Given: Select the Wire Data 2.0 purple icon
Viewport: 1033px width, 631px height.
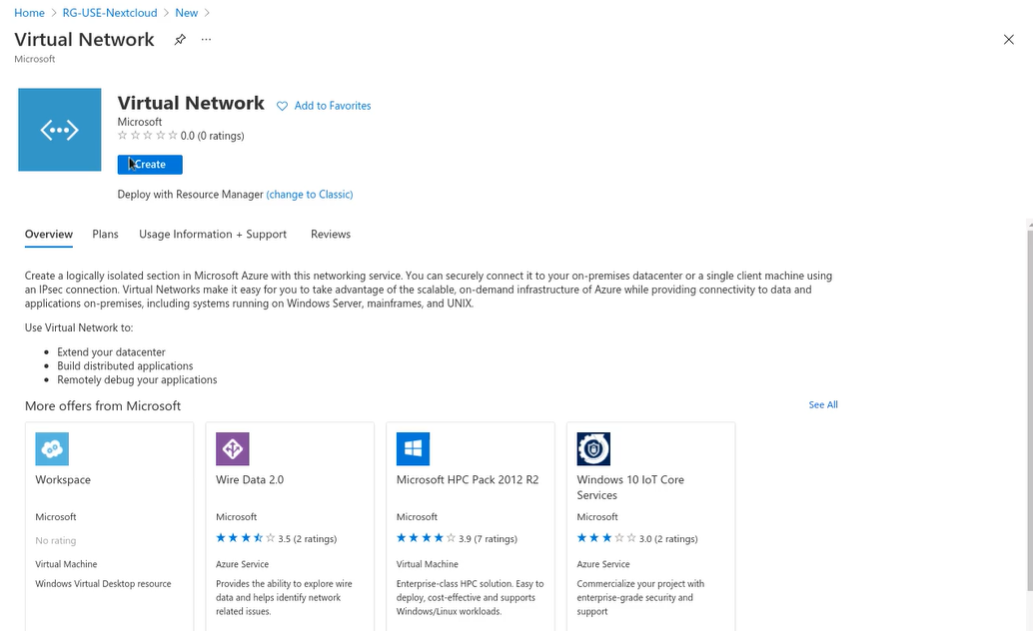Looking at the screenshot, I should (233, 449).
